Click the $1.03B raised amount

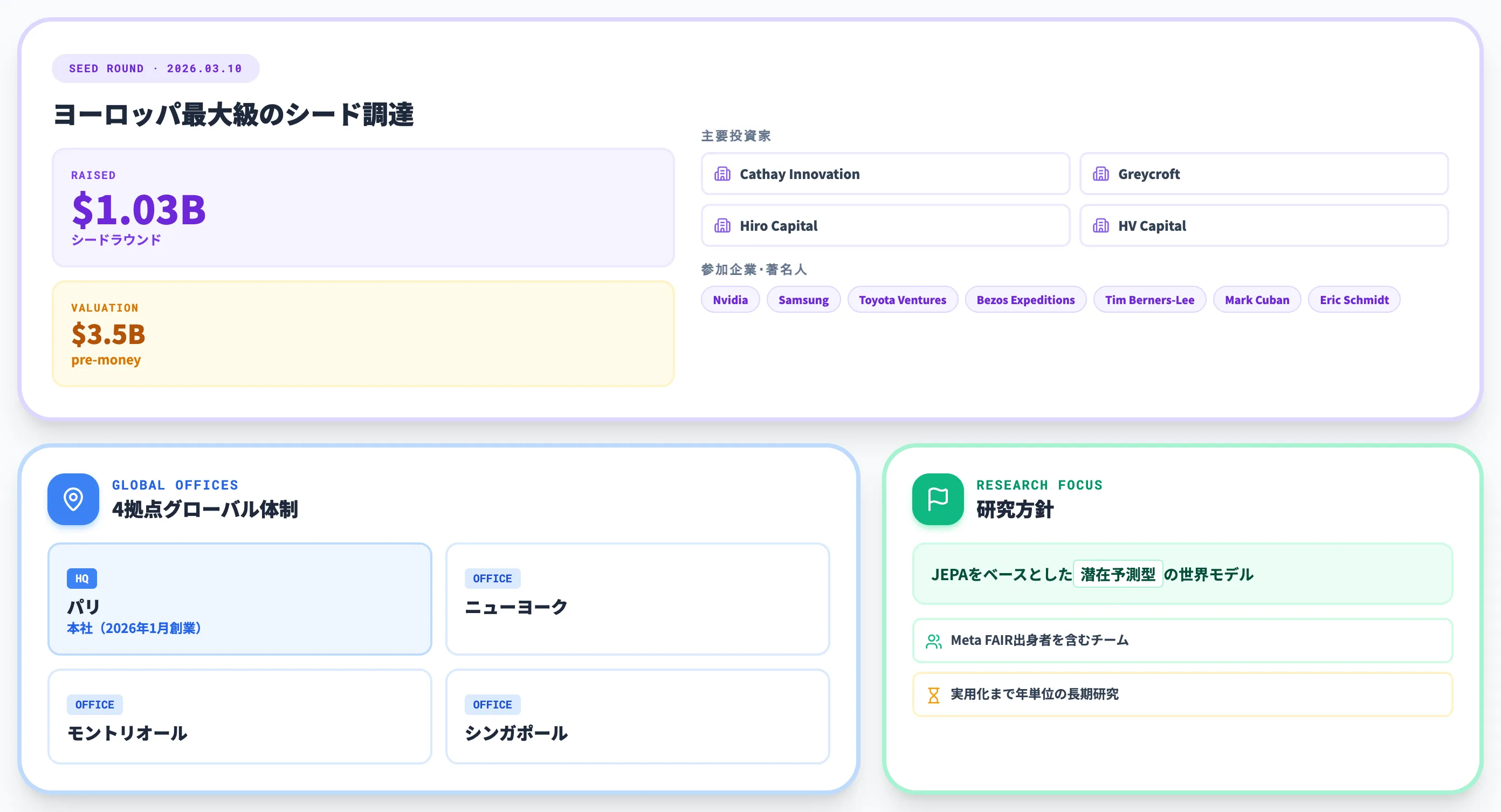point(139,209)
